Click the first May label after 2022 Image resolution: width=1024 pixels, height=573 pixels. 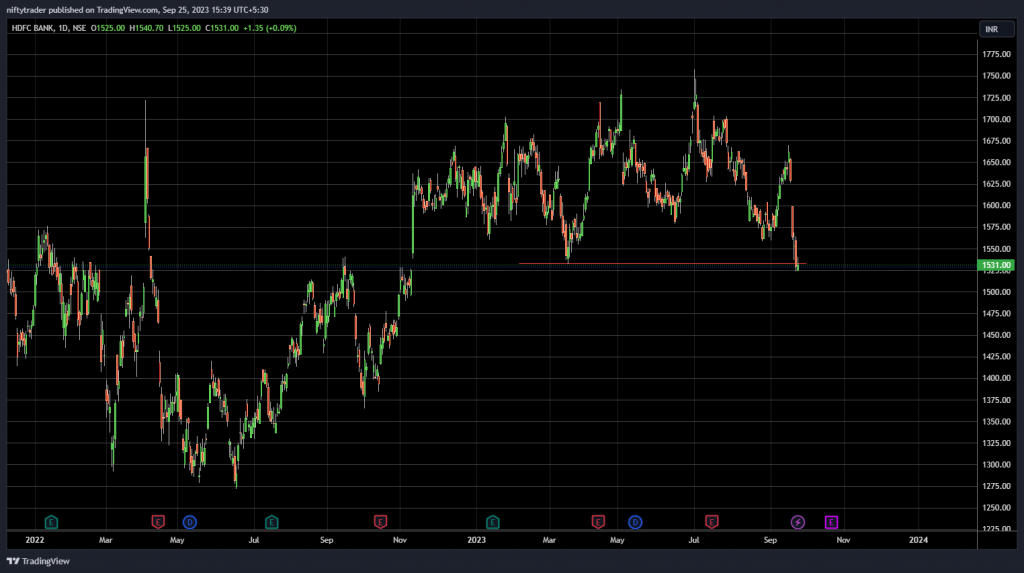click(x=177, y=540)
